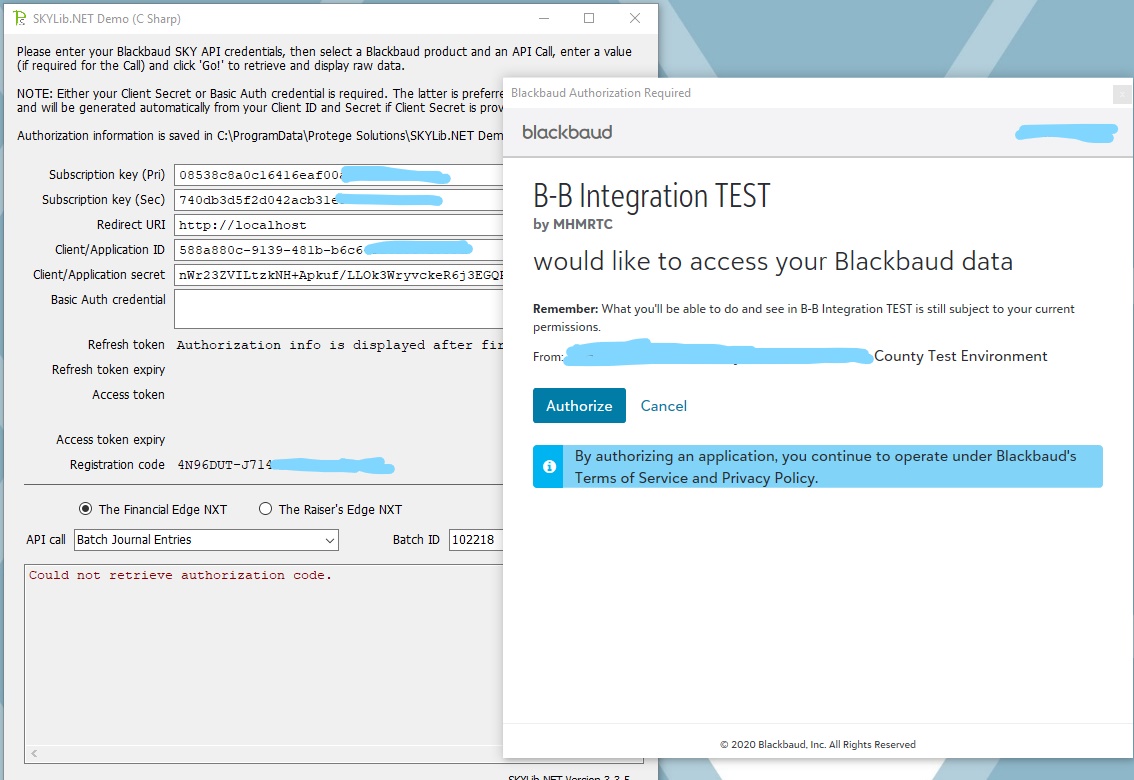The height and width of the screenshot is (780, 1134).
Task: Click 'would like to access your Blackbaud data'
Action: (x=773, y=262)
